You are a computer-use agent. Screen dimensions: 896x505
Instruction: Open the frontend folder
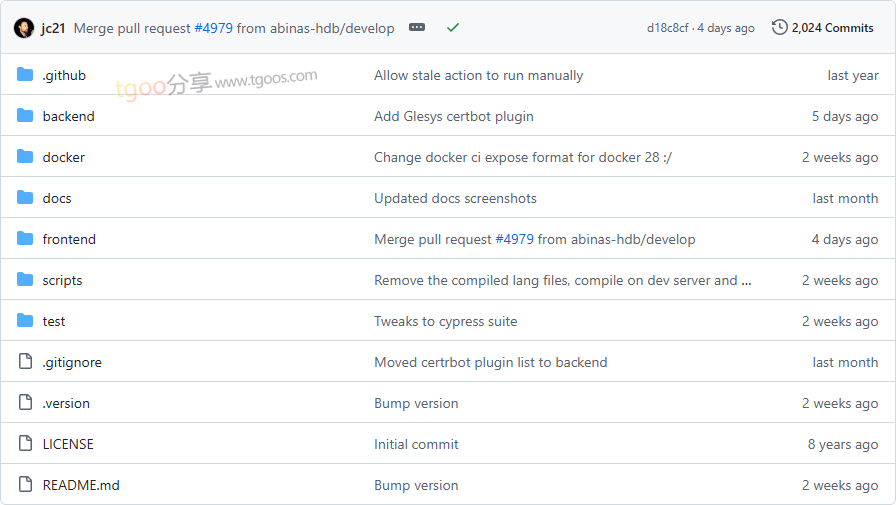(69, 239)
